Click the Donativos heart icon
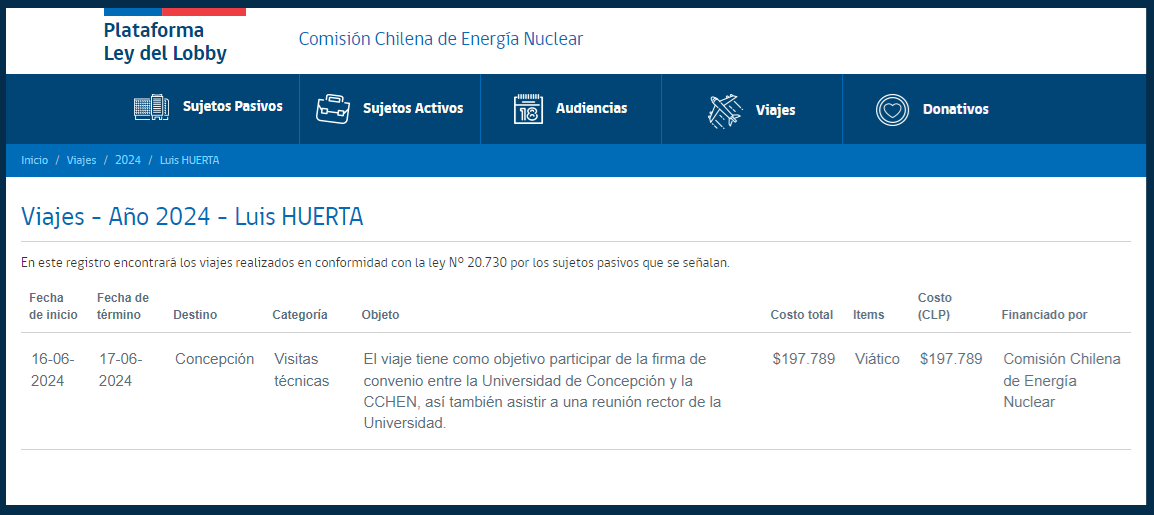The width and height of the screenshot is (1154, 515). pos(892,110)
